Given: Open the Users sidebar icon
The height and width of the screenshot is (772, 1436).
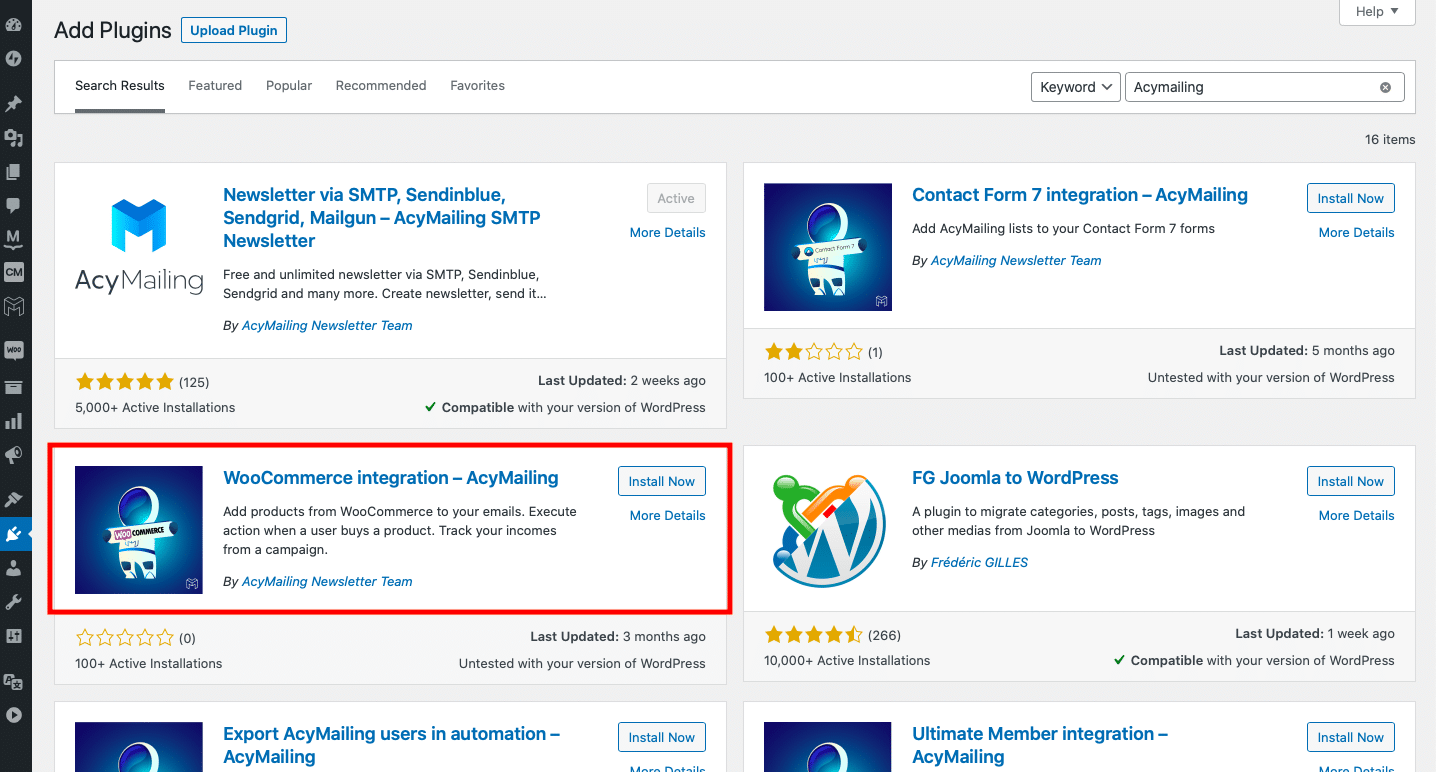Looking at the screenshot, I should [x=14, y=568].
